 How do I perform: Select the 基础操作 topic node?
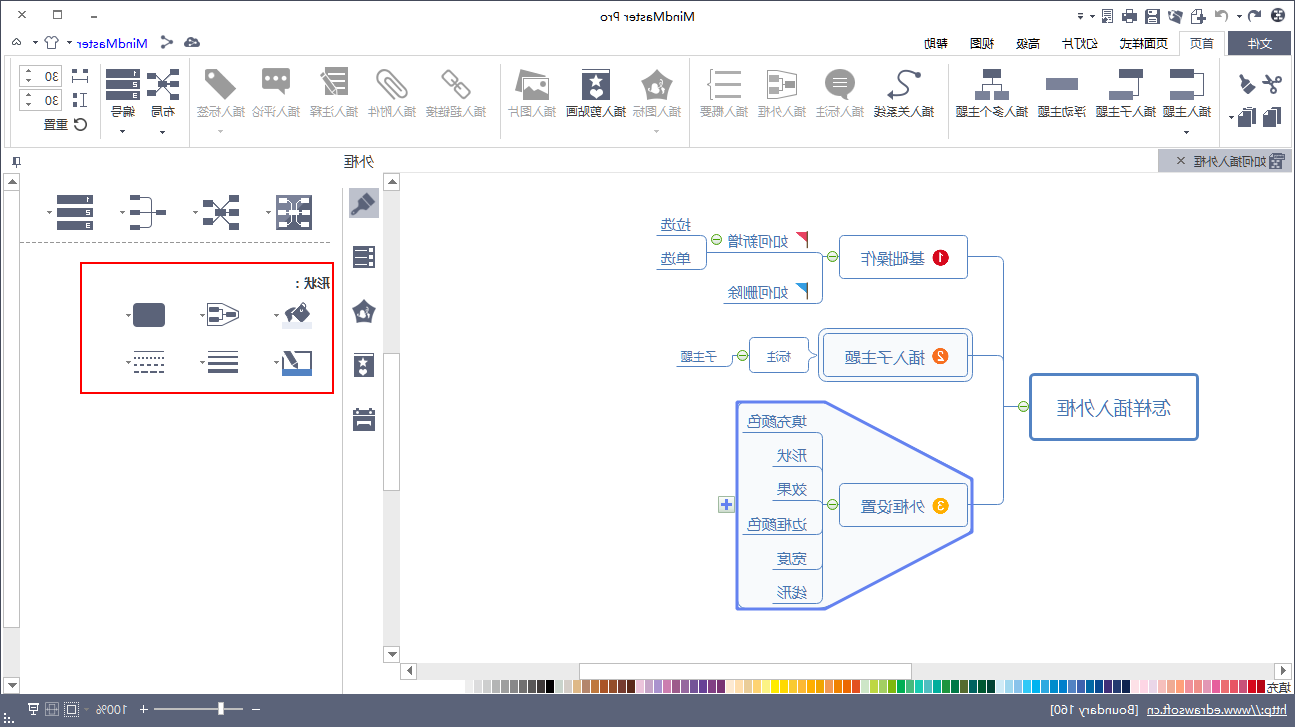tap(904, 257)
